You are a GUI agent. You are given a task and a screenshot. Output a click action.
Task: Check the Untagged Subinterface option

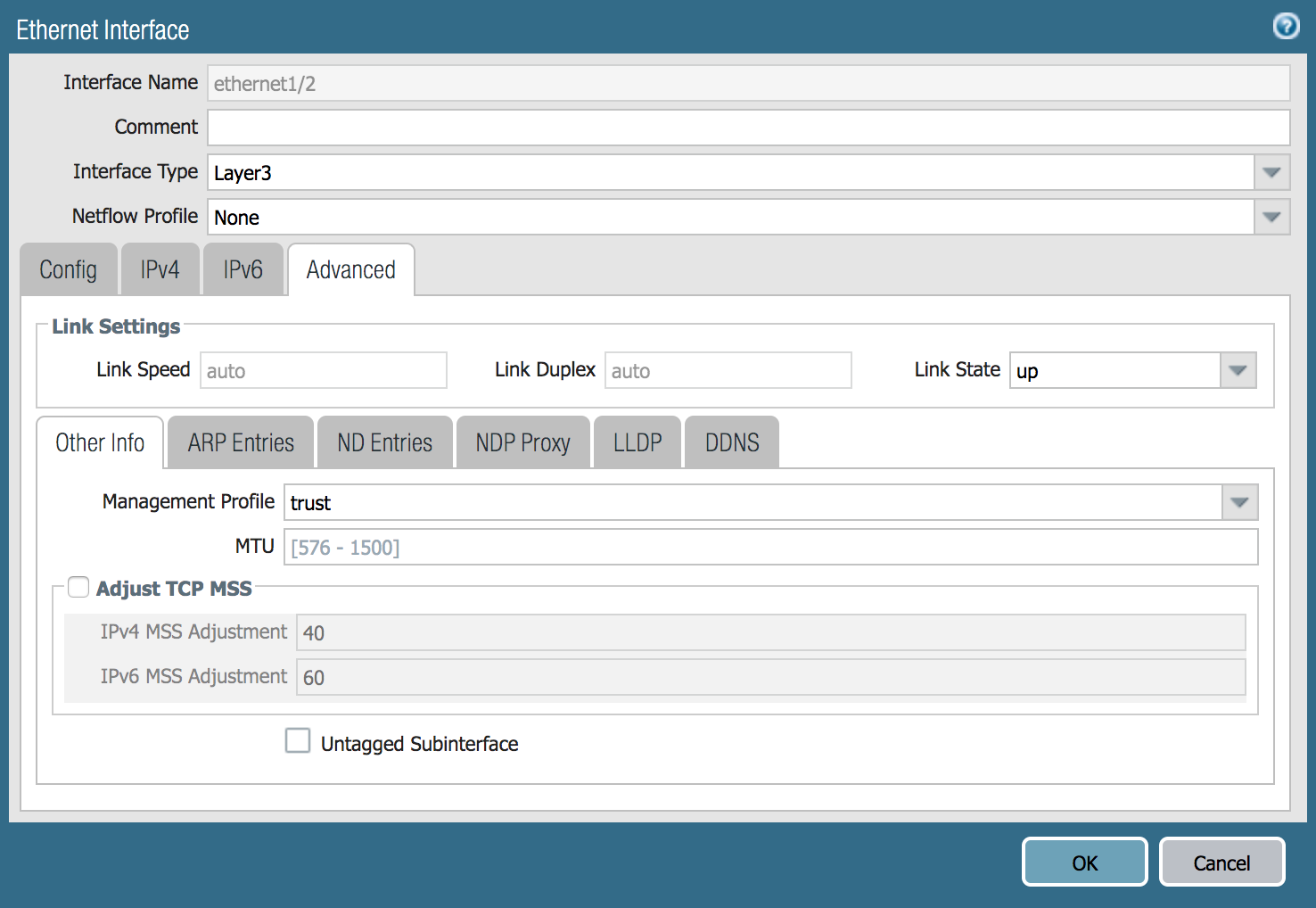(x=298, y=740)
